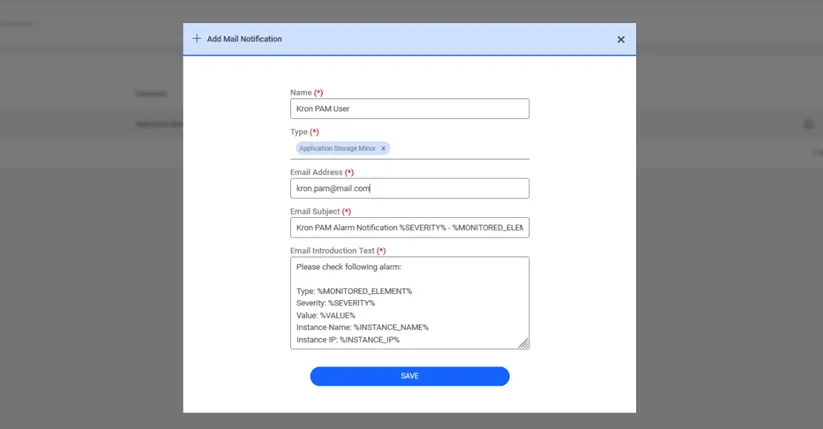Click the Email Subject field
823x429 pixels.
[409, 228]
